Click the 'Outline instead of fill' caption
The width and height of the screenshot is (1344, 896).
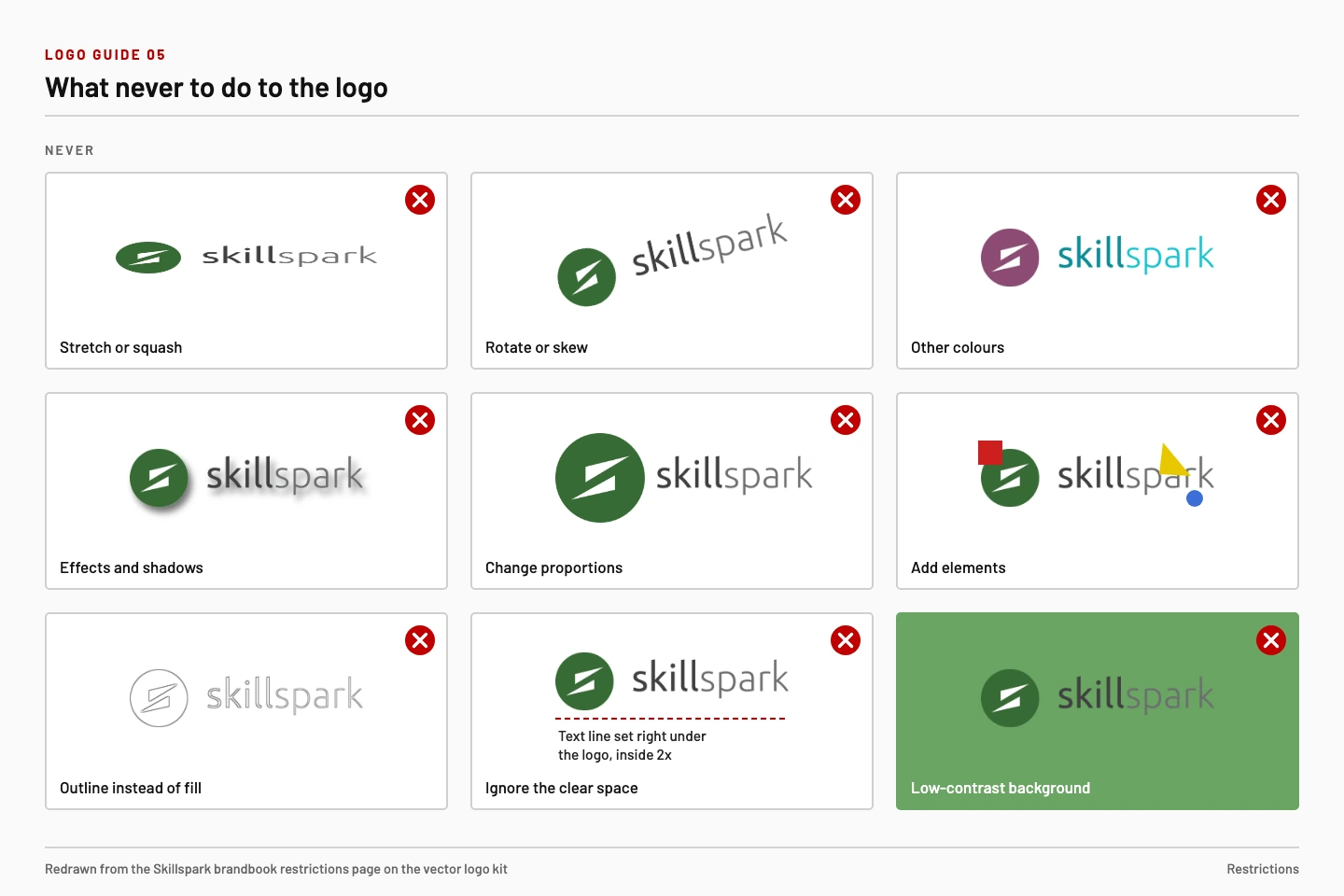(x=131, y=788)
